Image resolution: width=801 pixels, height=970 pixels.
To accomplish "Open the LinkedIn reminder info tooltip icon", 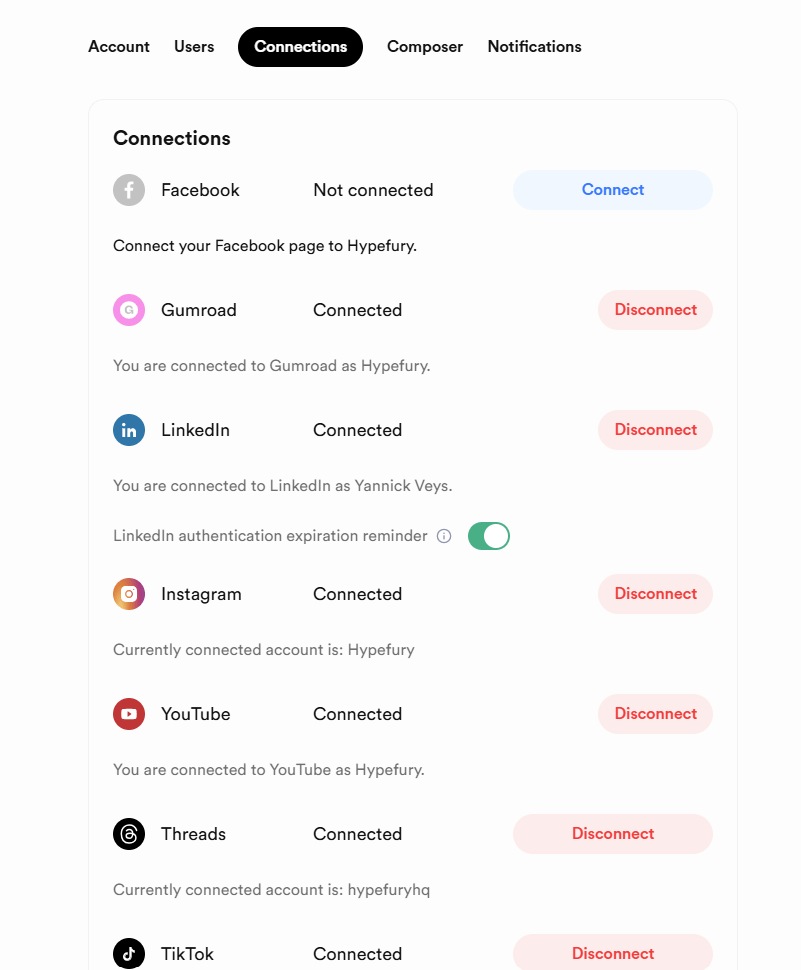I will 444,536.
